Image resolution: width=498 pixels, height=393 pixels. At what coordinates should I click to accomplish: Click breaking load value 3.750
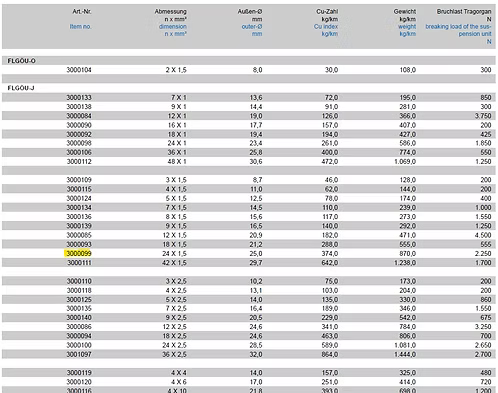pyautogui.click(x=483, y=116)
